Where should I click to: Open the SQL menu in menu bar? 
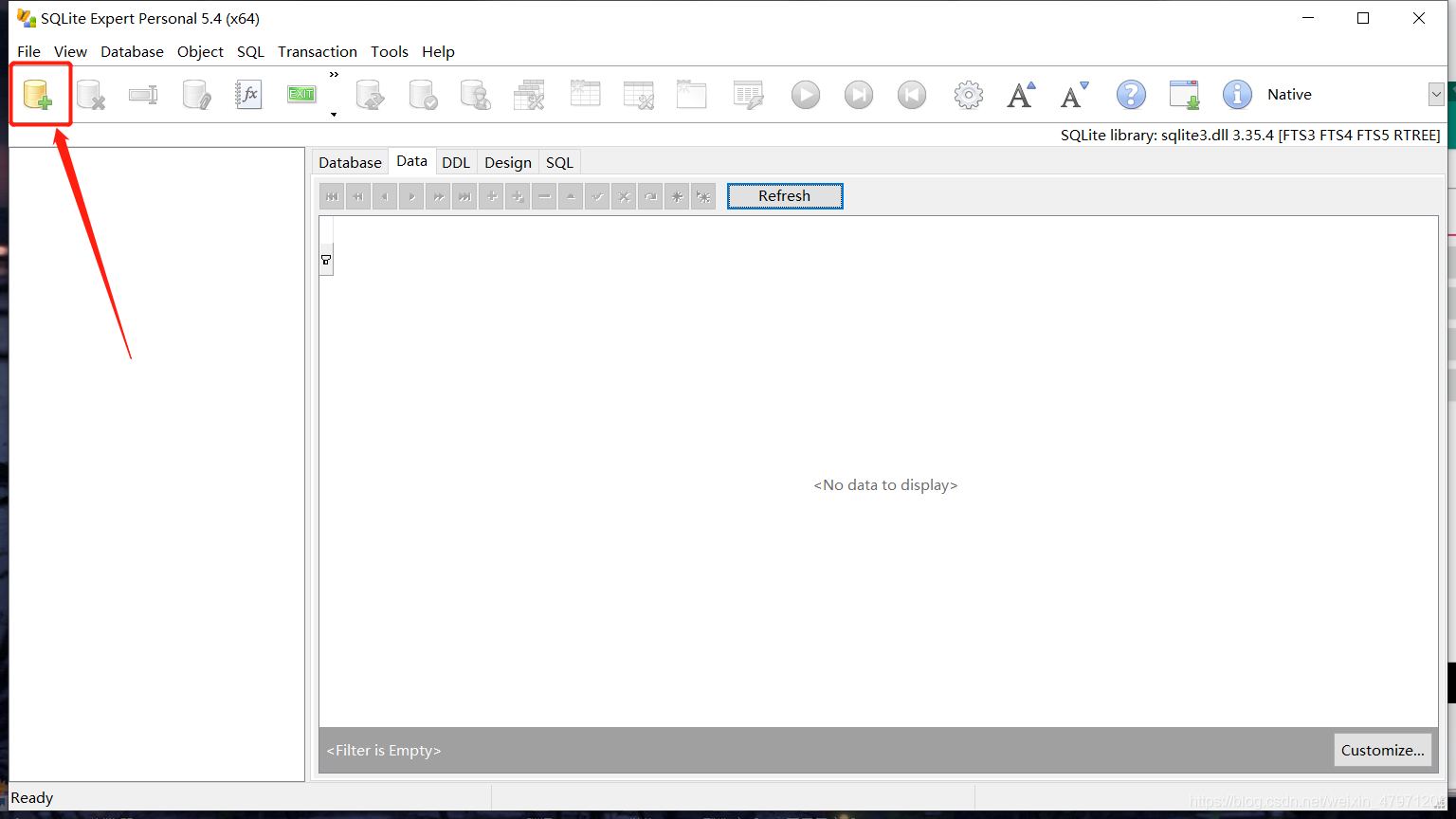click(x=250, y=51)
